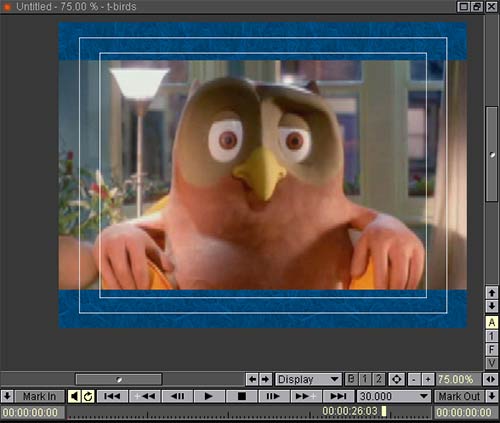
Task: Toggle the audio speaker button
Action: (x=74, y=396)
